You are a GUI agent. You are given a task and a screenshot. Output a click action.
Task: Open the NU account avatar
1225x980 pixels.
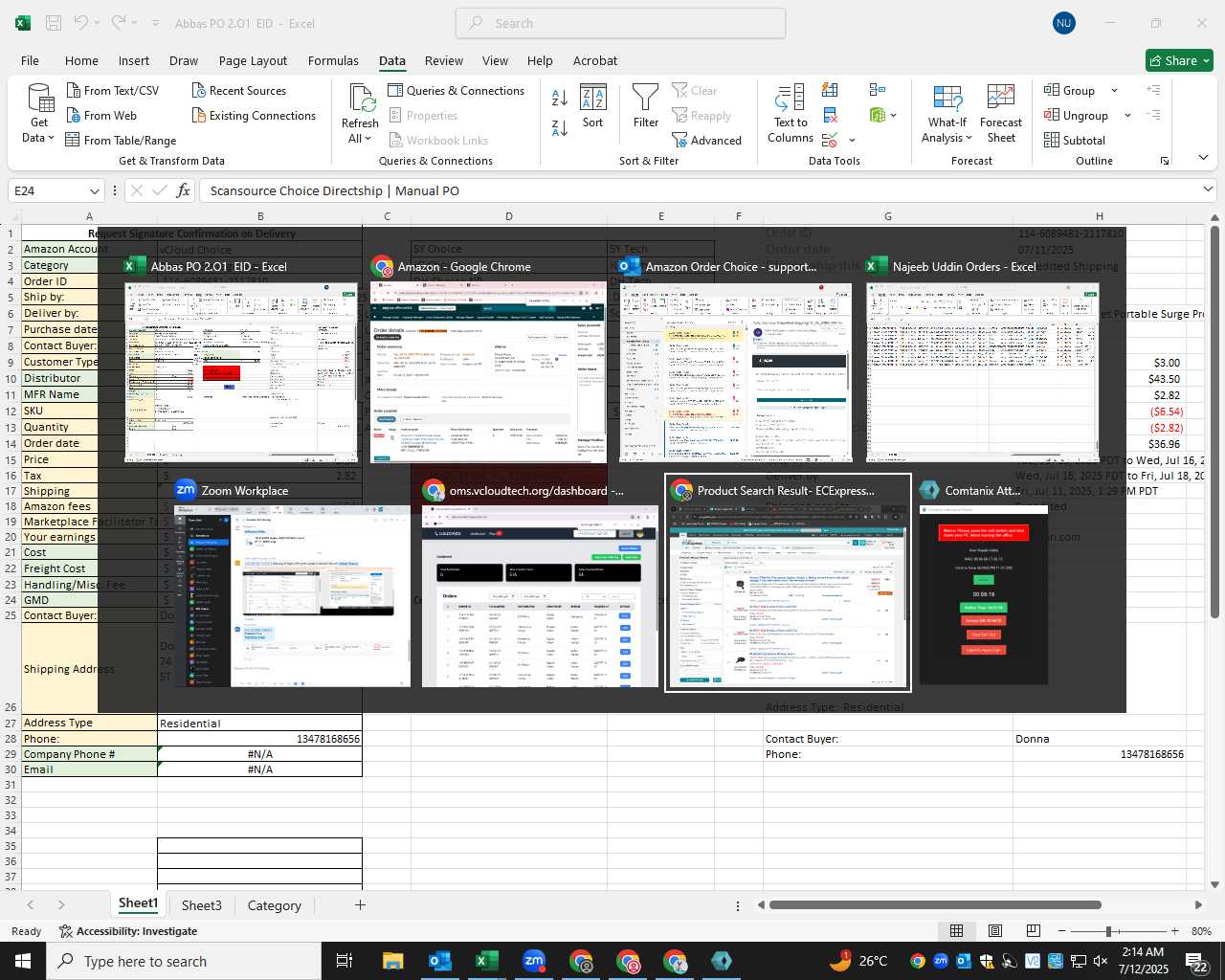click(x=1063, y=23)
